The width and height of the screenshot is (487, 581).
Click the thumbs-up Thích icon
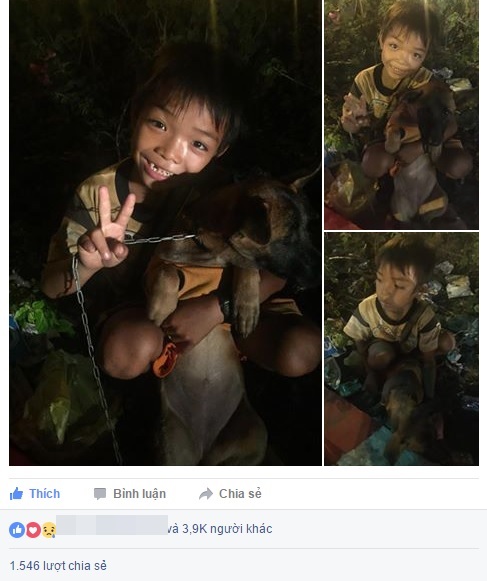(16, 494)
